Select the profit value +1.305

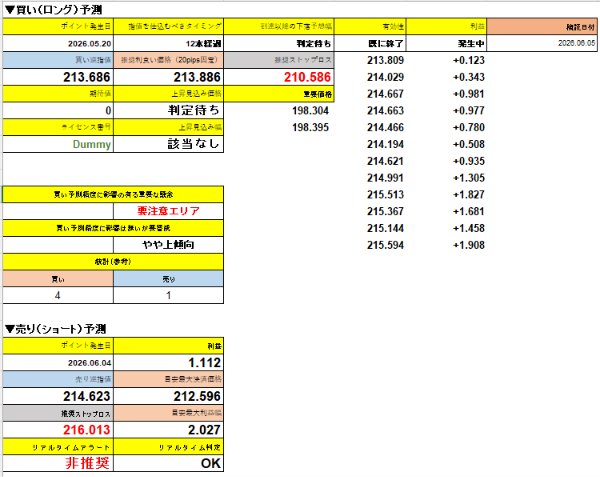tap(468, 178)
